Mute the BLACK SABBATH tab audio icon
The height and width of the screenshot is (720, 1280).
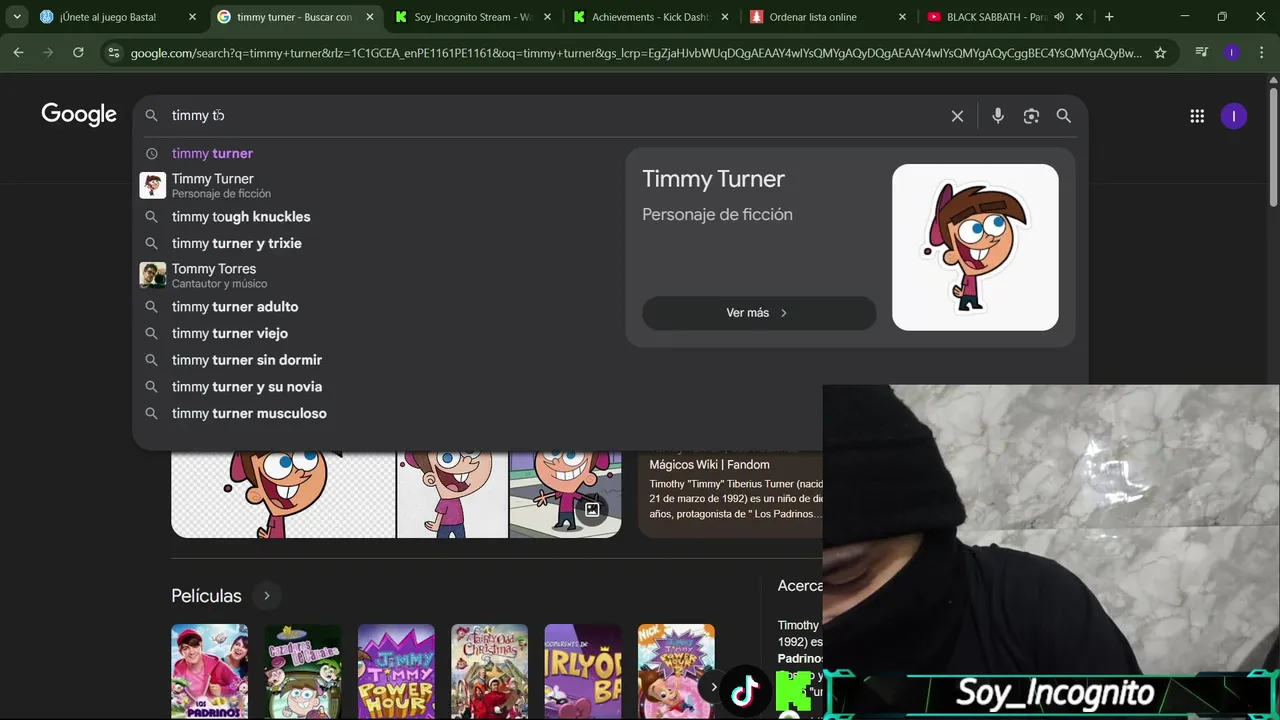(x=1059, y=17)
